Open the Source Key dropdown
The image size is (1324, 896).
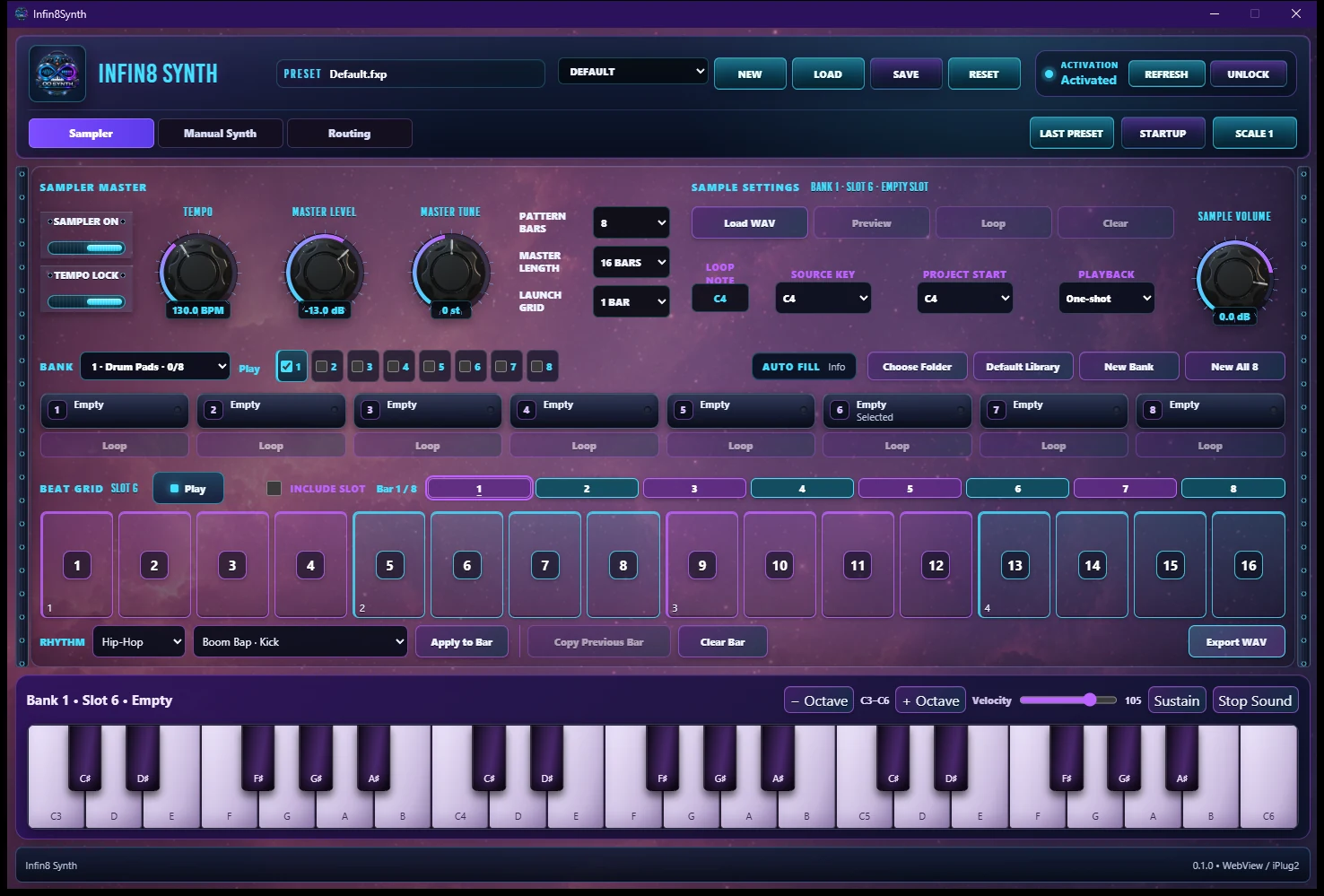click(x=823, y=298)
